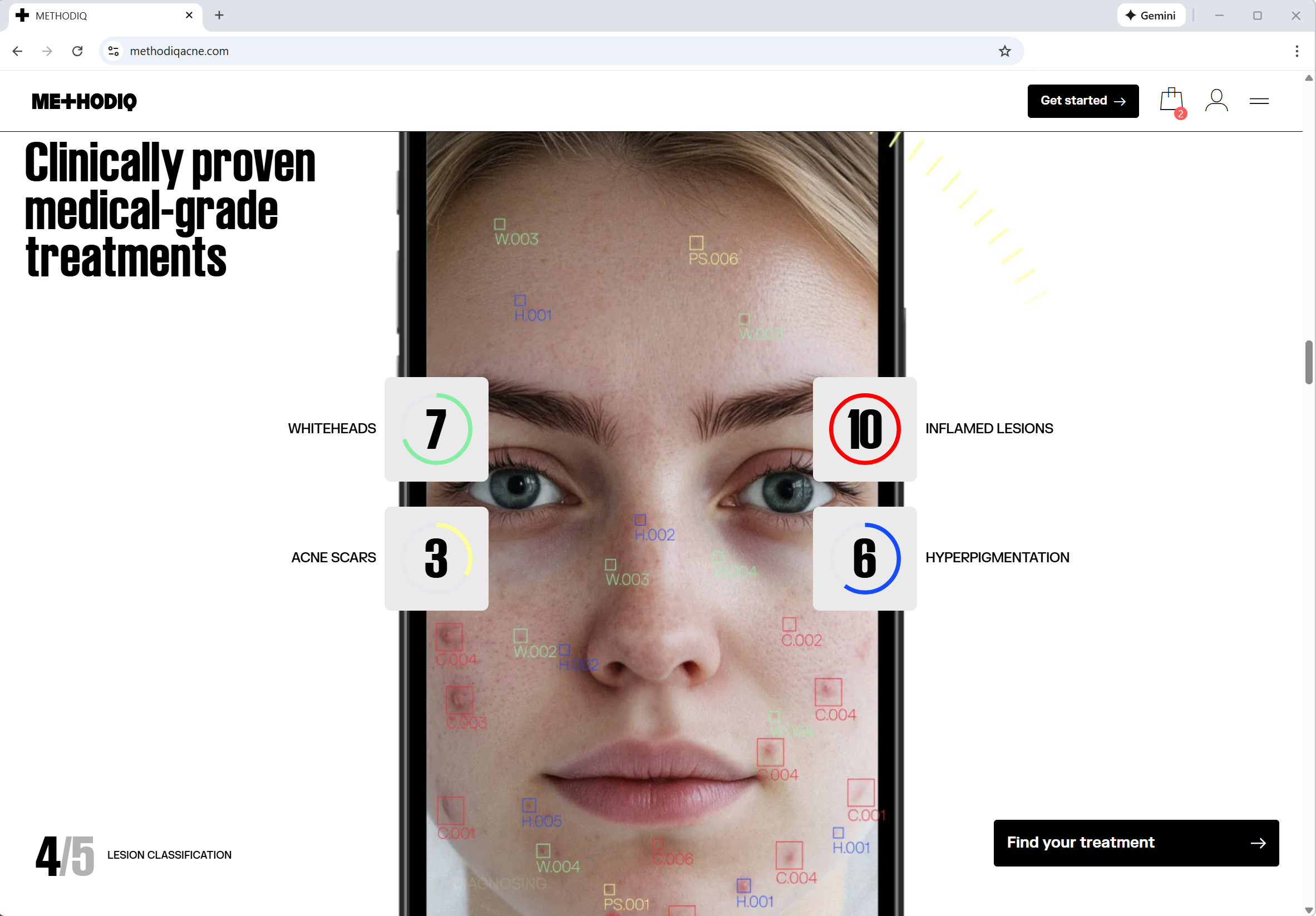This screenshot has width=1316, height=916.
Task: Select the METHODIQ browser tab
Action: (97, 16)
